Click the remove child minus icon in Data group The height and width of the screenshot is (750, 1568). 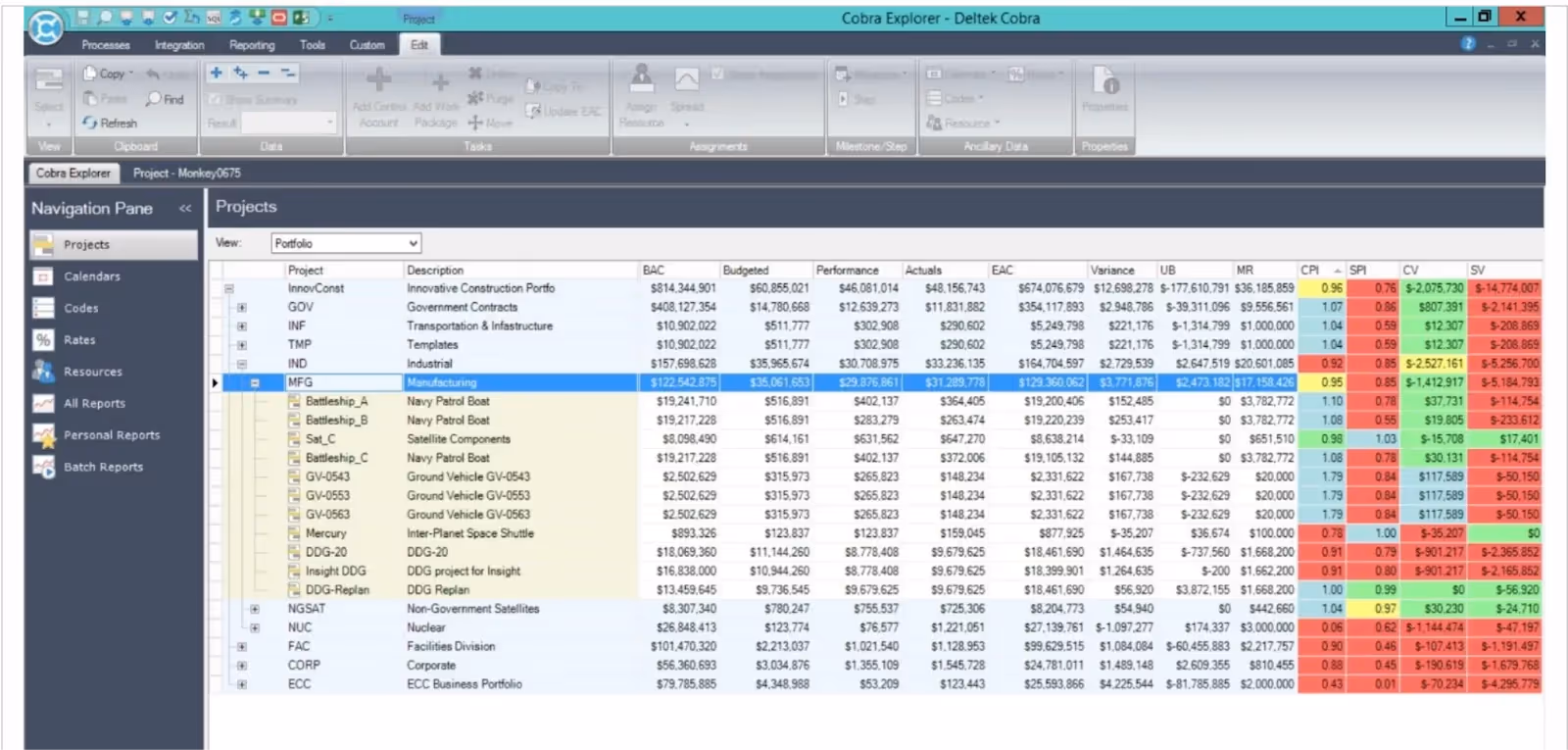[x=288, y=73]
